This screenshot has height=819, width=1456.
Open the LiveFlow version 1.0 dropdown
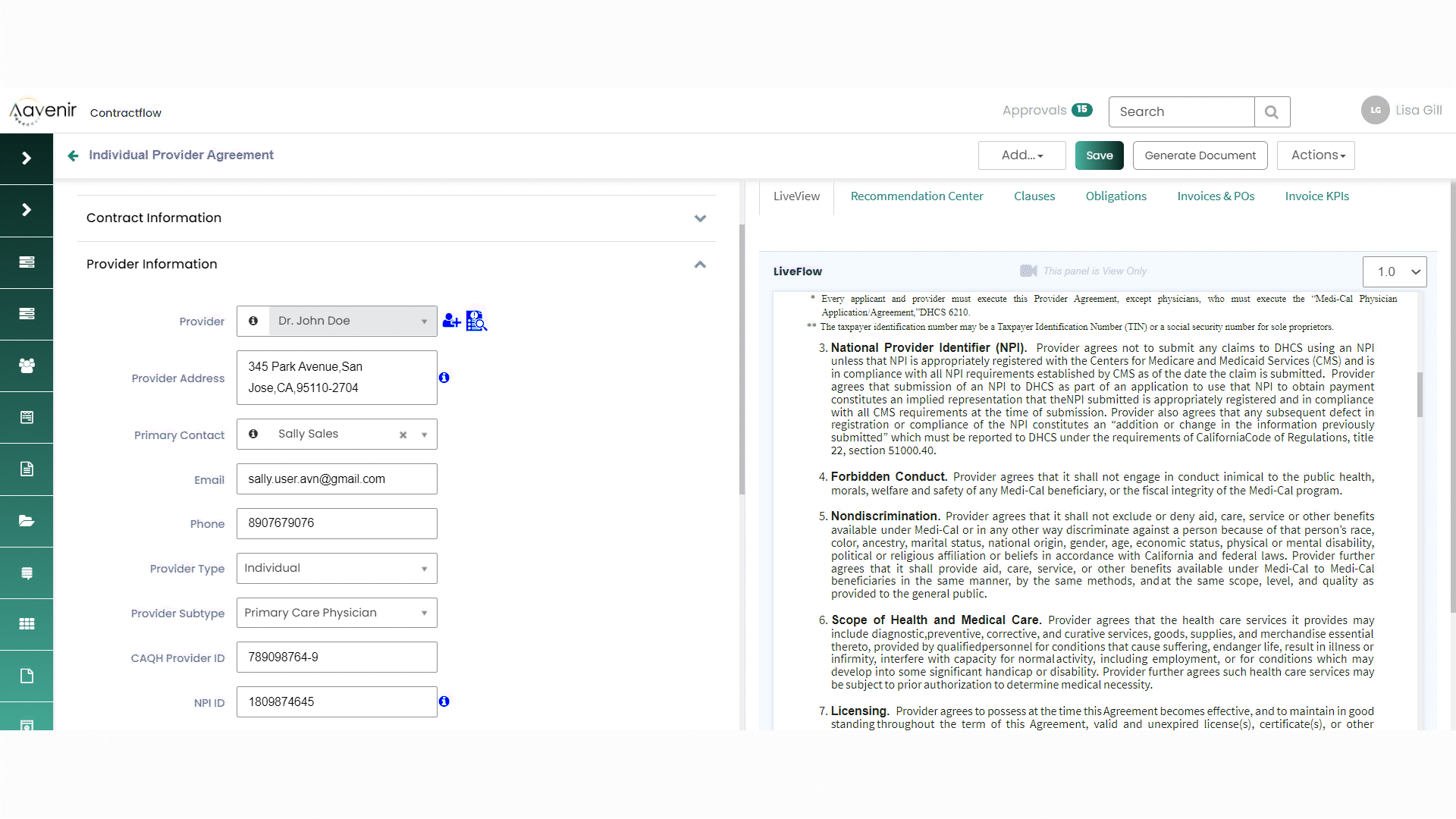tap(1395, 271)
